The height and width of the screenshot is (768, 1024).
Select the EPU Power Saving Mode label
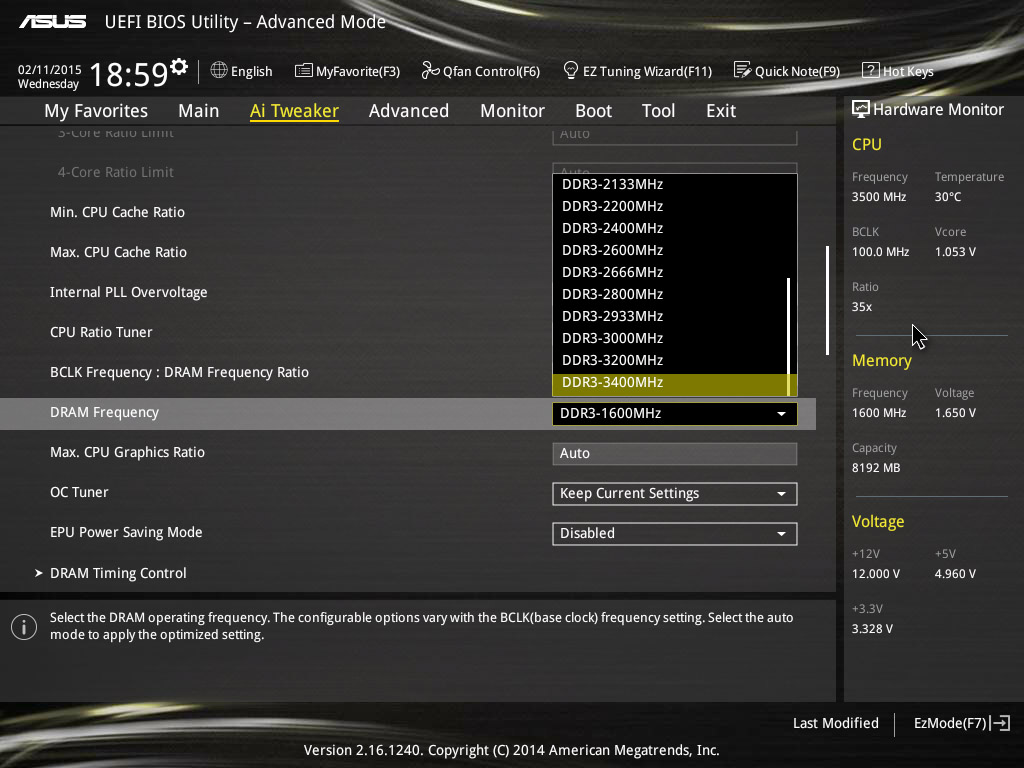126,532
